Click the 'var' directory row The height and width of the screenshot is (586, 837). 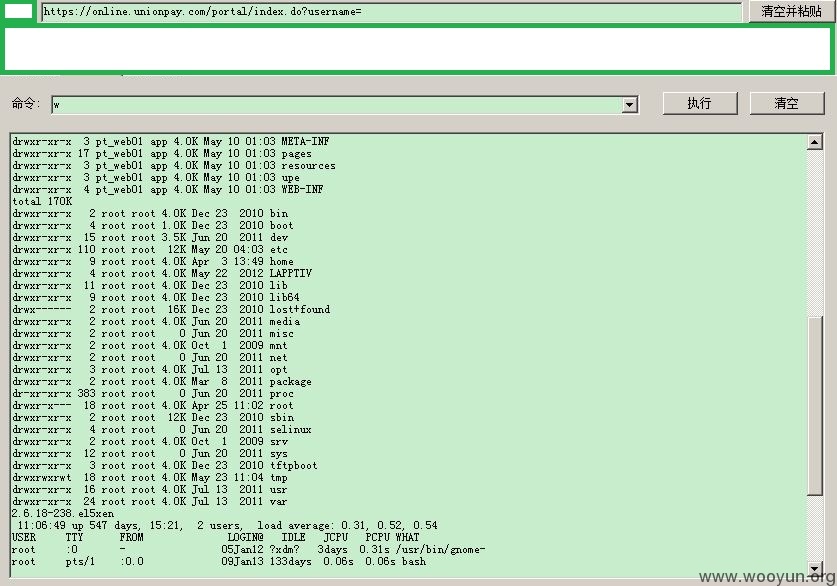pyautogui.click(x=150, y=502)
